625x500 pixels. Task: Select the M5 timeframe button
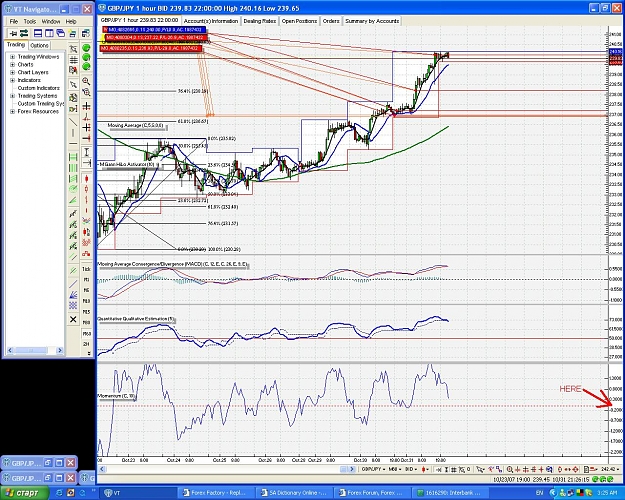coord(86,290)
